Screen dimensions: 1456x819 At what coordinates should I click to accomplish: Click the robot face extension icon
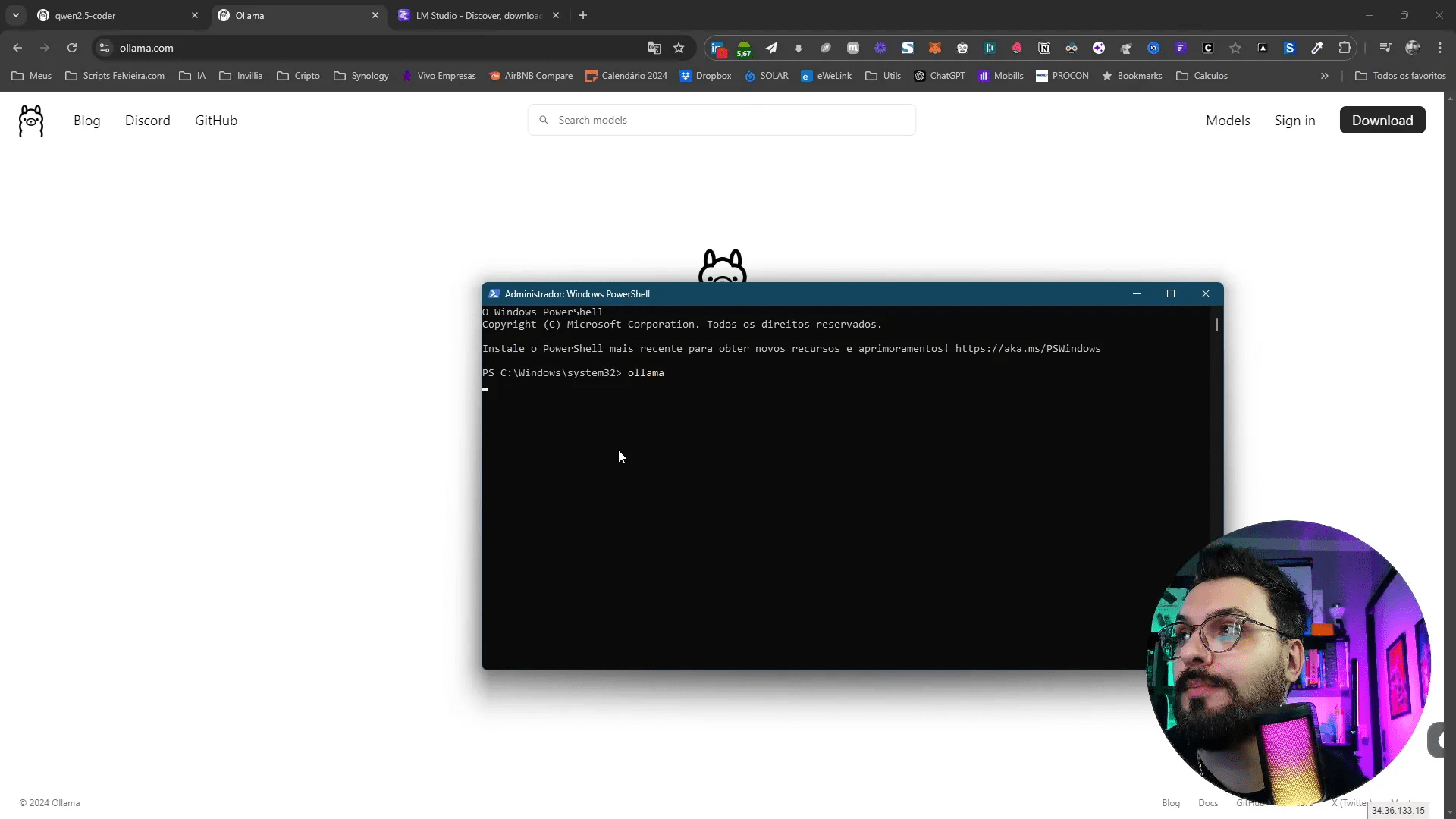click(x=962, y=48)
